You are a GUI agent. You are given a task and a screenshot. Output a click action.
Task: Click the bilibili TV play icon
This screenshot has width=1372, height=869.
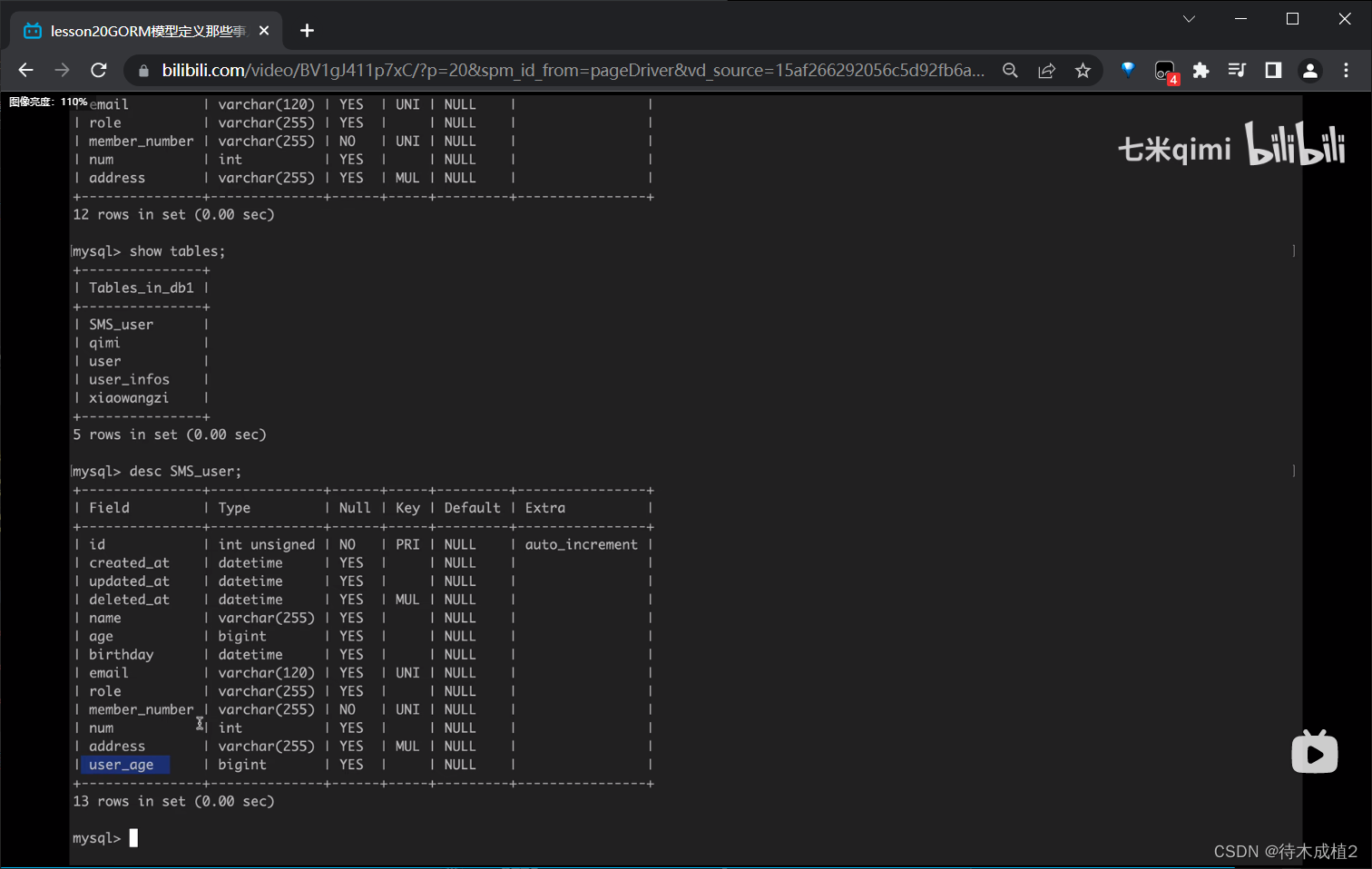tap(1314, 752)
